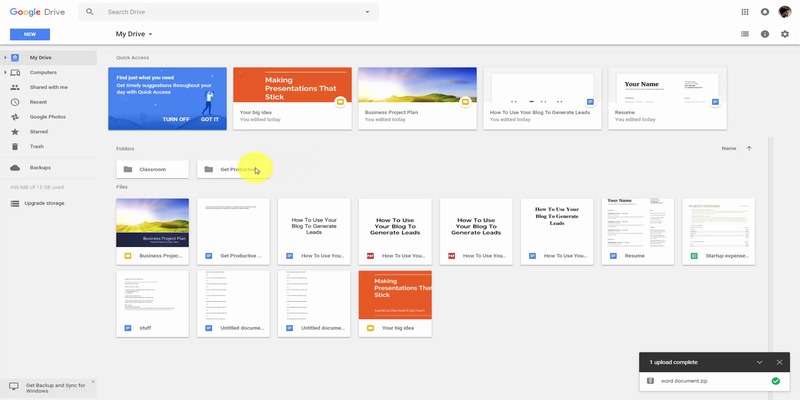Click the Backups cloud icon
The width and height of the screenshot is (800, 400).
coord(15,168)
